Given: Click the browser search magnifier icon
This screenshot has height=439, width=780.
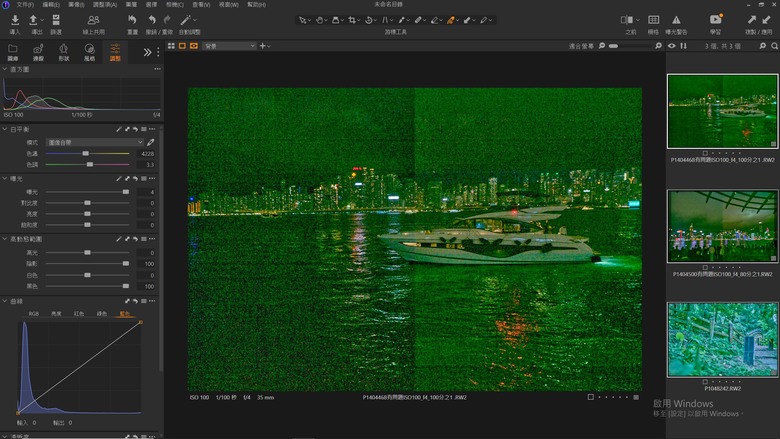Looking at the screenshot, I should [775, 46].
